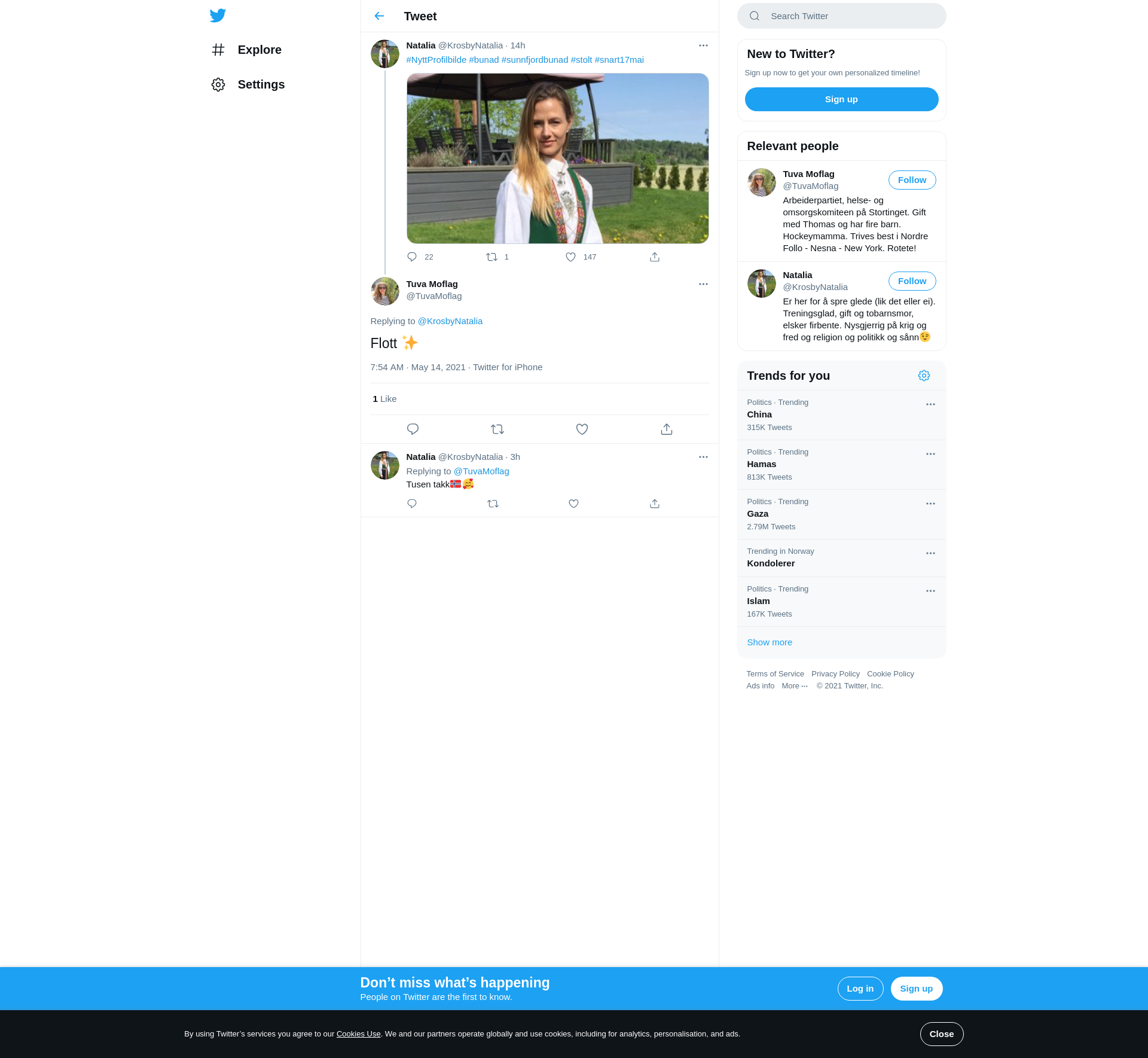Viewport: 1148px width, 1058px height.
Task: Open @KrosbyNatalia in Replying to line
Action: tap(450, 321)
